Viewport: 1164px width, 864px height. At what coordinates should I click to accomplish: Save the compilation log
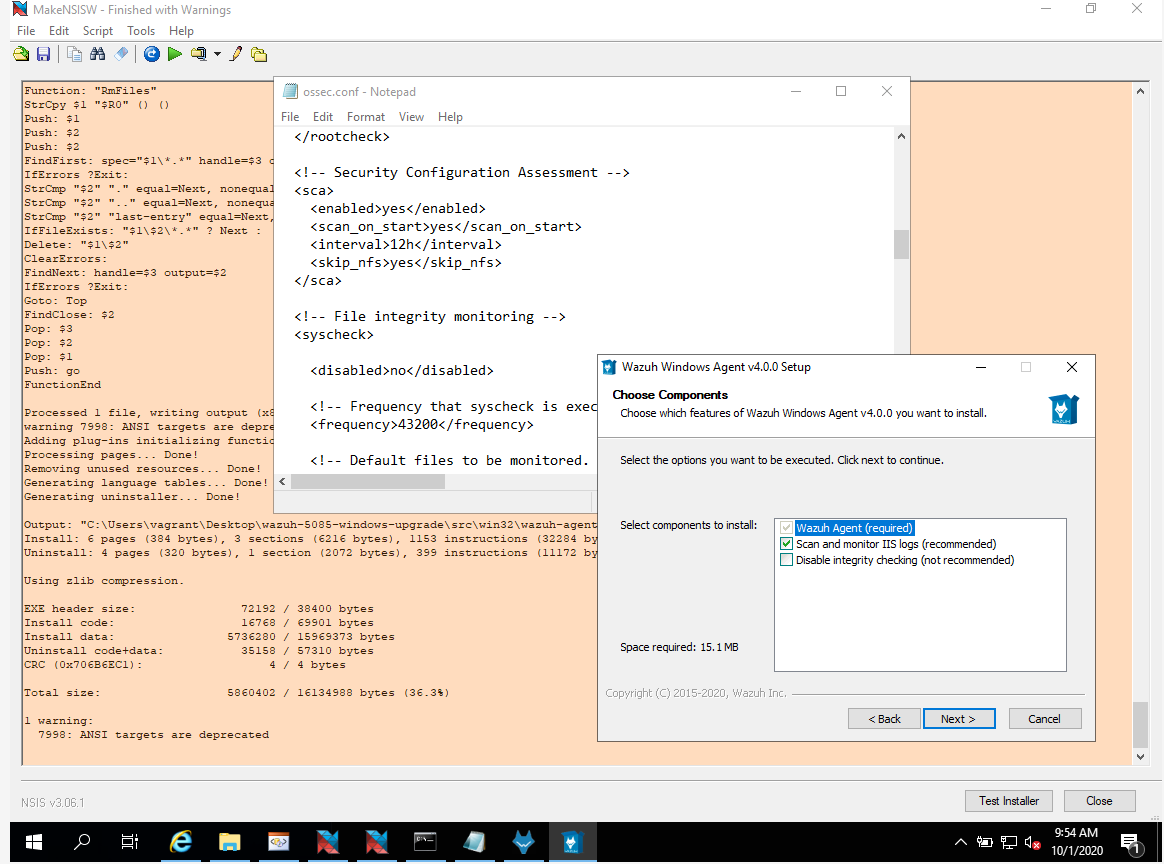tap(43, 54)
